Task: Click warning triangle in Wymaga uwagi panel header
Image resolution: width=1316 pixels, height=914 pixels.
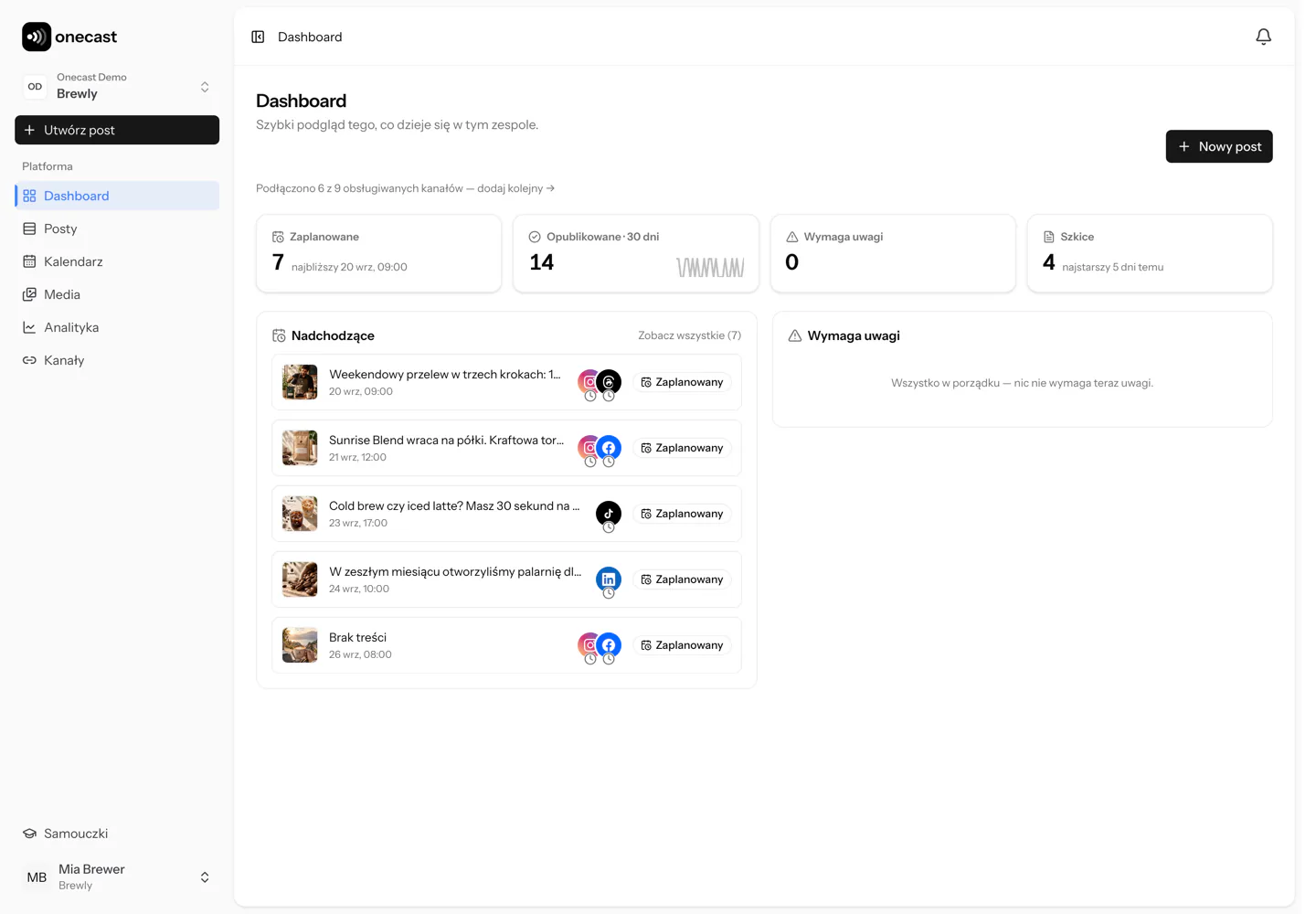Action: [795, 335]
